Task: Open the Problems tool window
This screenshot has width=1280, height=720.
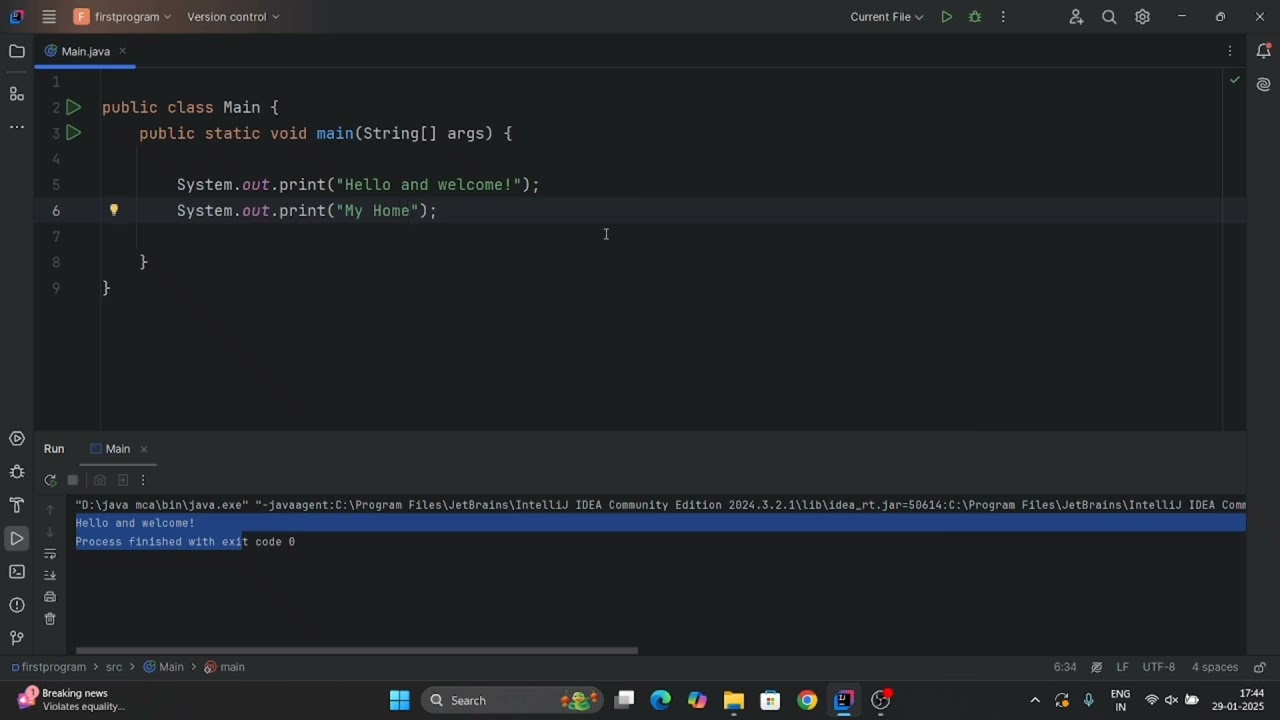Action: point(17,605)
